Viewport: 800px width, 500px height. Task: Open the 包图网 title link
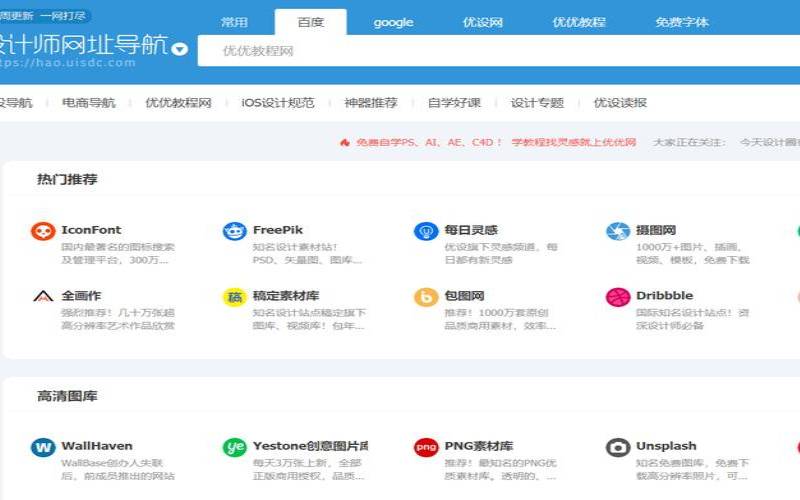point(464,295)
